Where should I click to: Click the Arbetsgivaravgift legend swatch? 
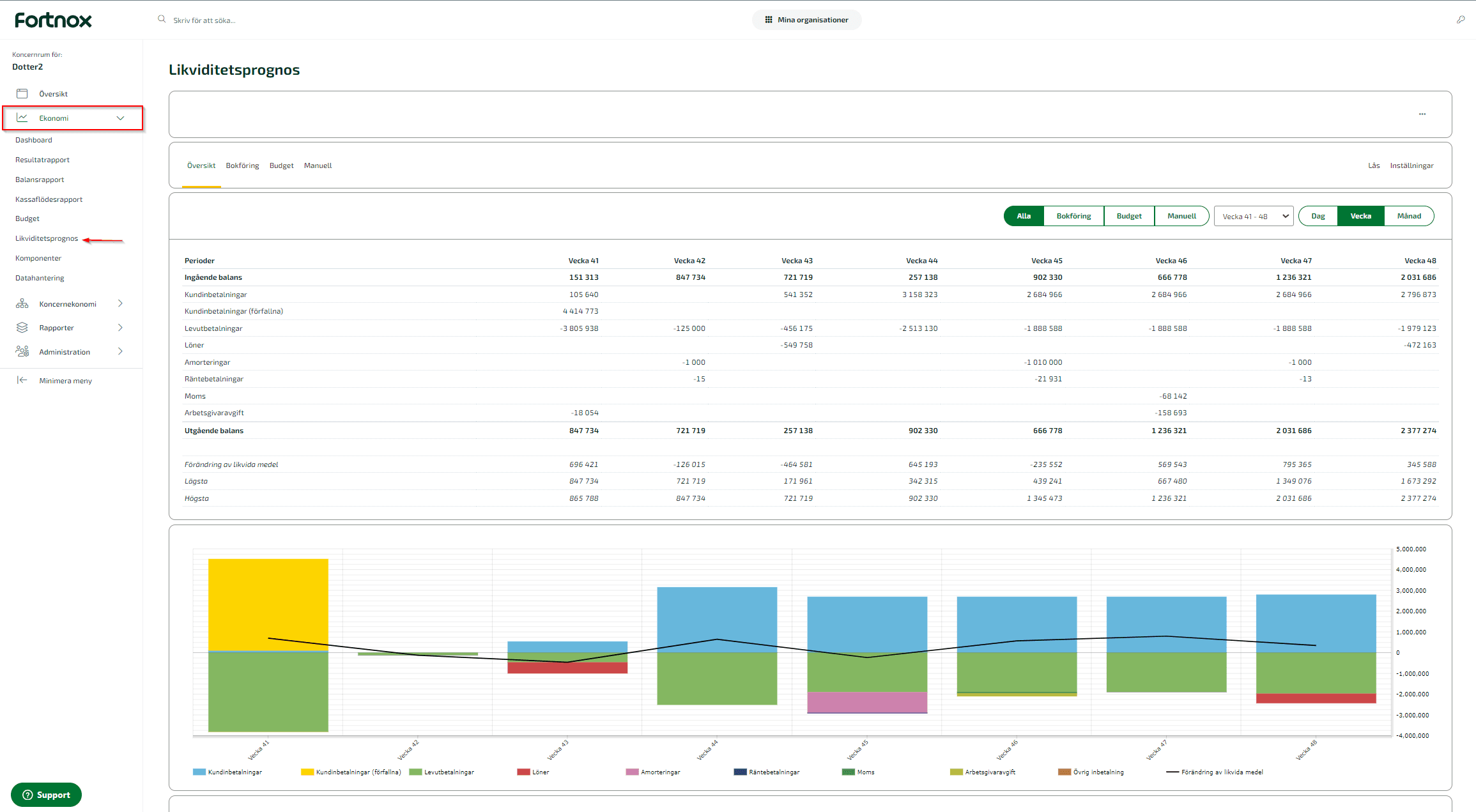click(x=956, y=772)
